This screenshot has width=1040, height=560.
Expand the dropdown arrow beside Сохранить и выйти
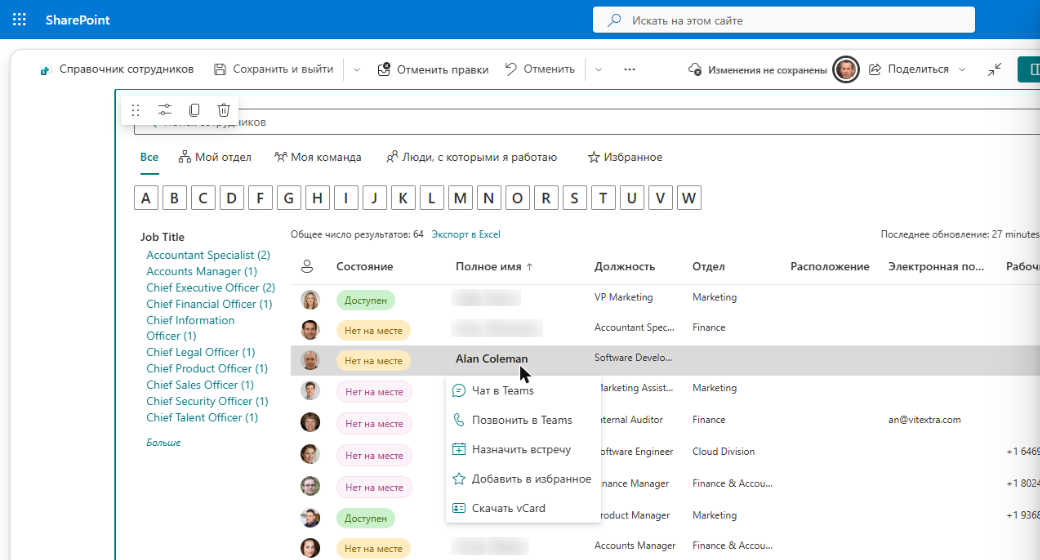pyautogui.click(x=356, y=70)
